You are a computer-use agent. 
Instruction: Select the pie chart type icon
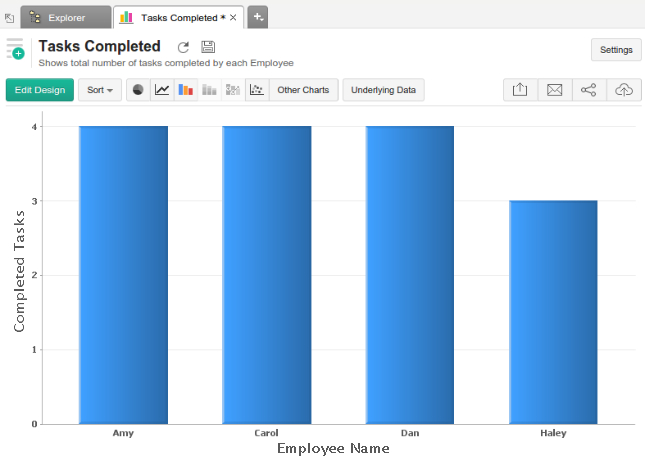click(x=138, y=90)
